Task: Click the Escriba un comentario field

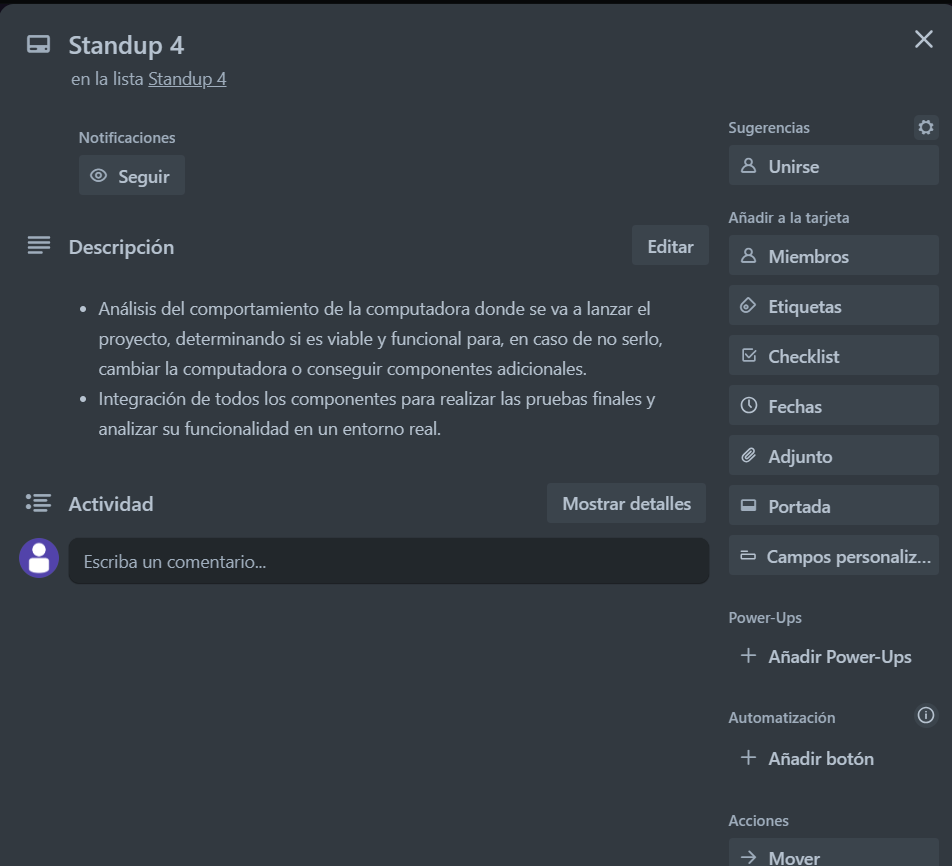Action: pyautogui.click(x=388, y=561)
